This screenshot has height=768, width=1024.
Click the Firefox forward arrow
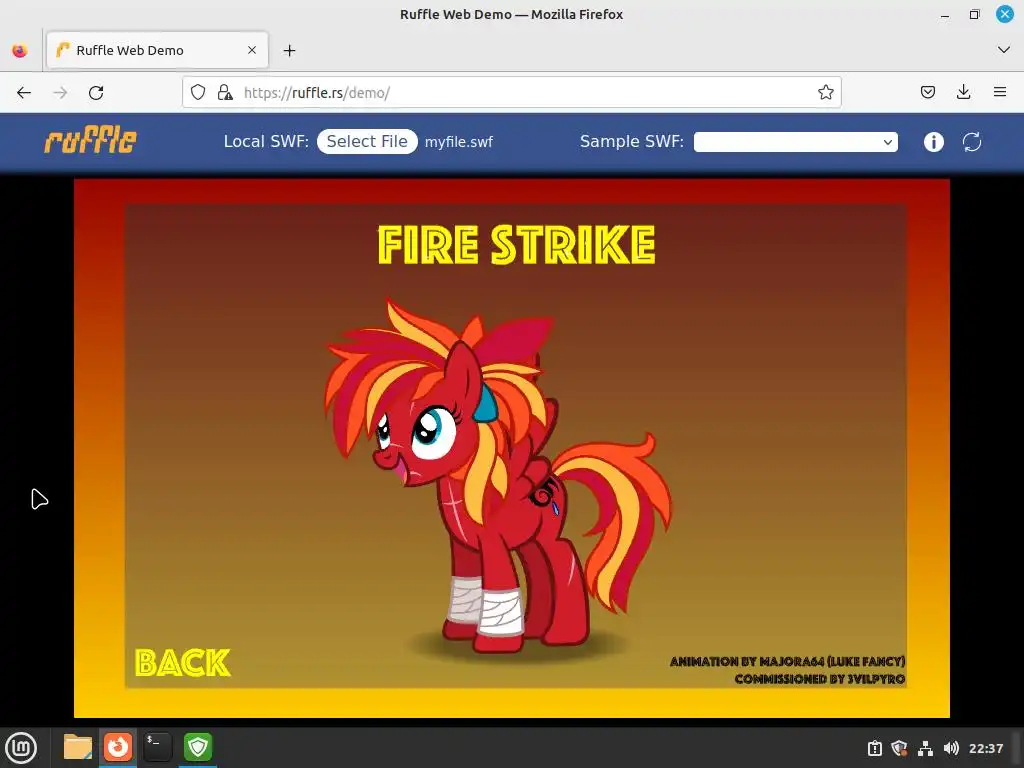coord(60,93)
